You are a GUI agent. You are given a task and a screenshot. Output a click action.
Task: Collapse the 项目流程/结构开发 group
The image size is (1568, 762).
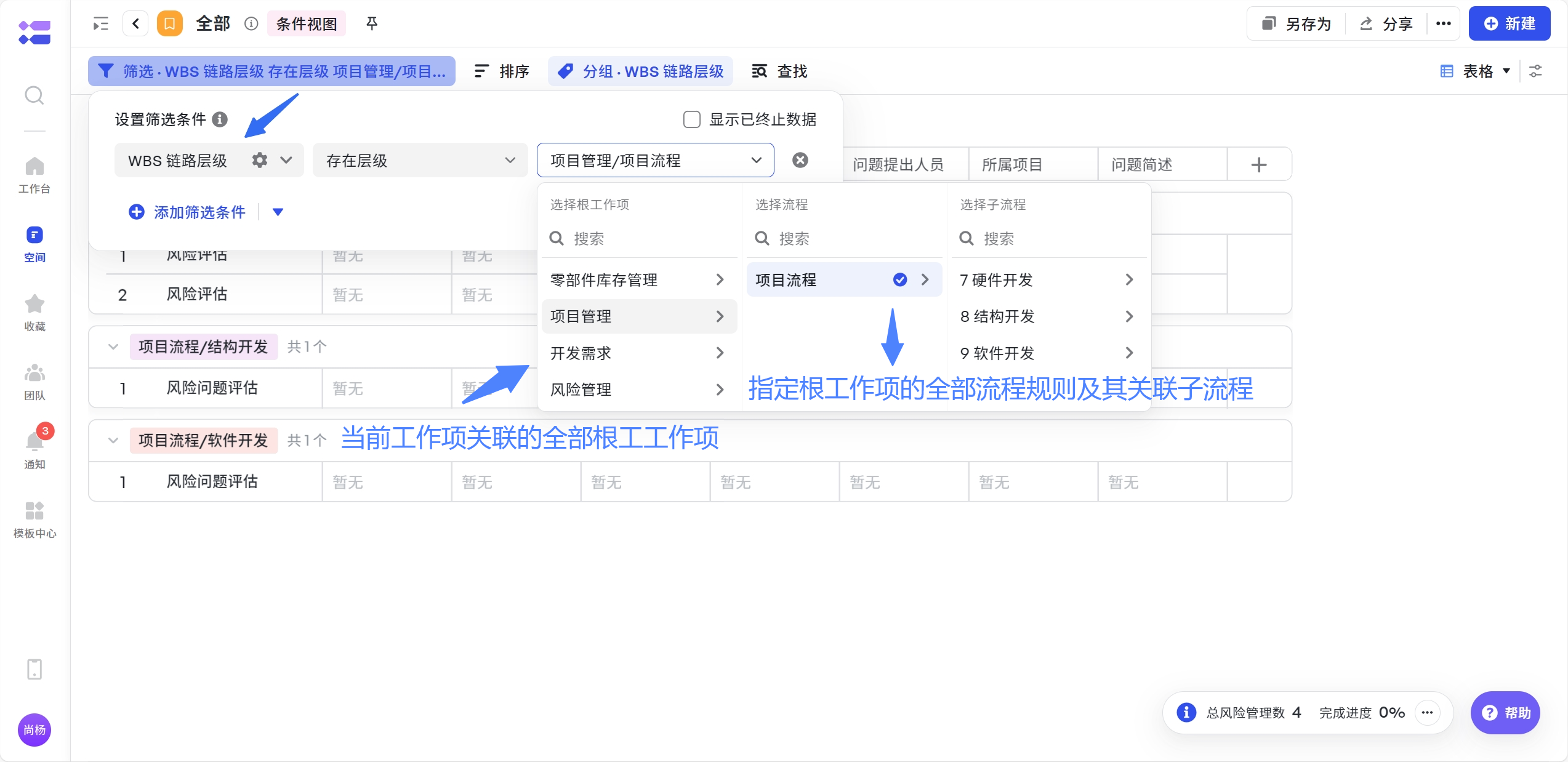pyautogui.click(x=113, y=347)
